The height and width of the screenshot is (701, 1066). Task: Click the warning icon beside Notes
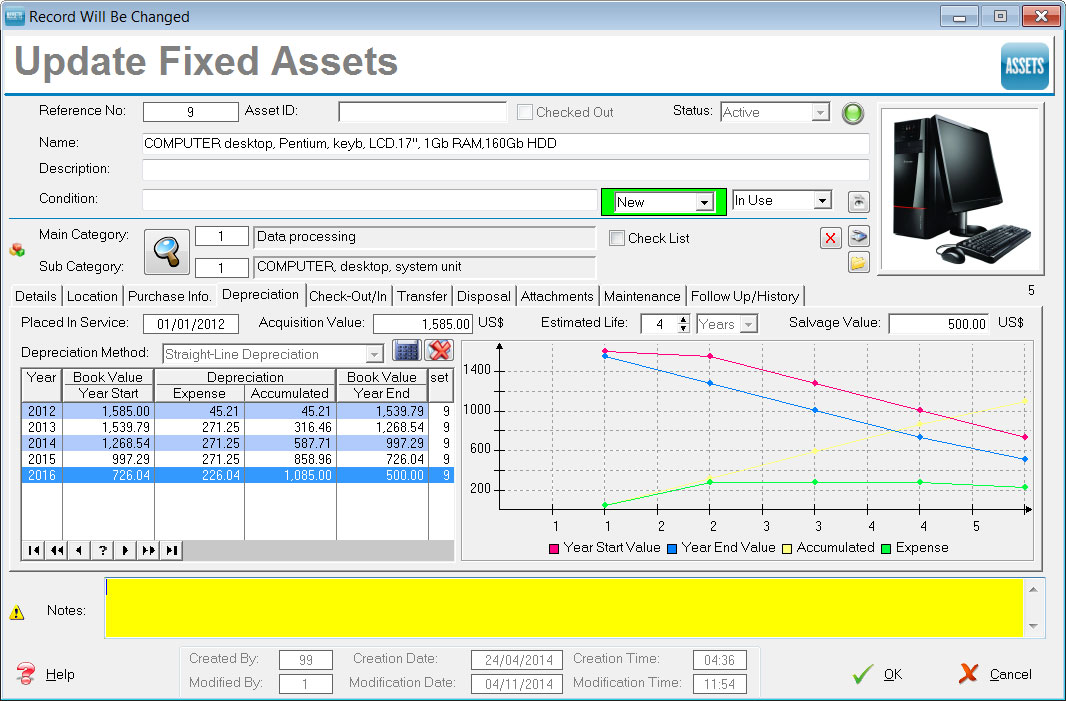pyautogui.click(x=17, y=612)
